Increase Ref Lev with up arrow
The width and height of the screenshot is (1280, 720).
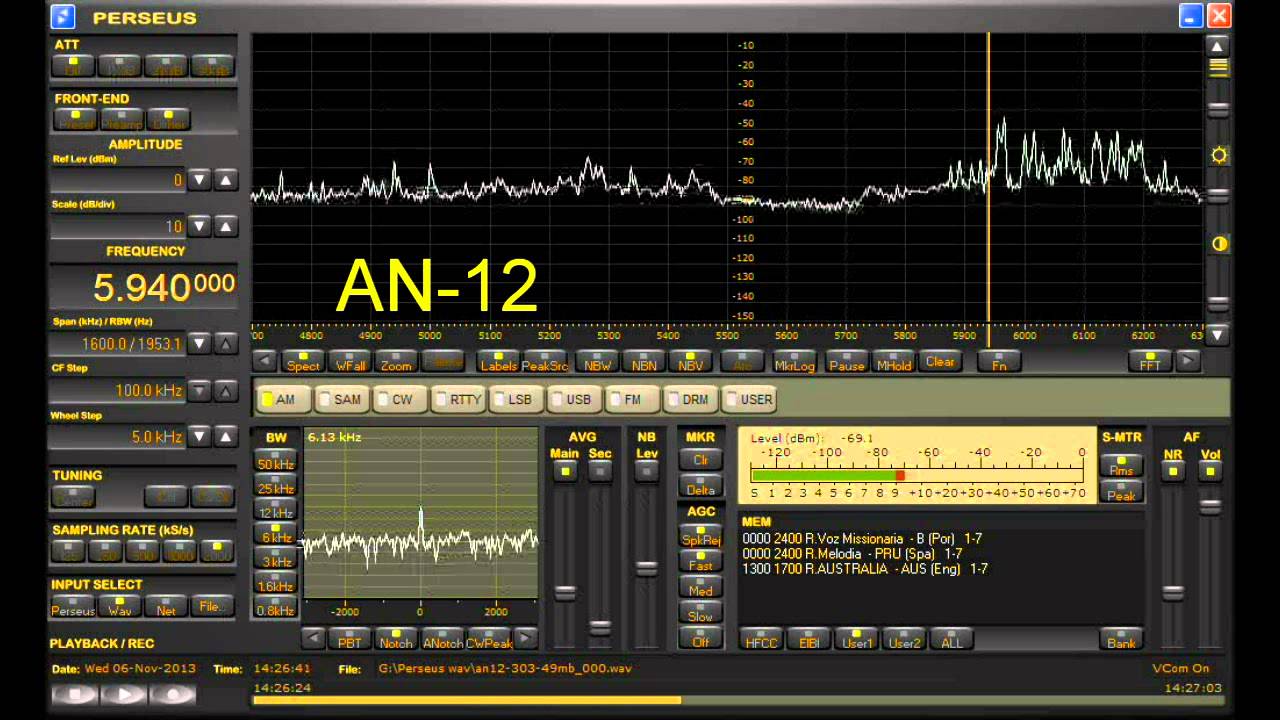[x=226, y=180]
